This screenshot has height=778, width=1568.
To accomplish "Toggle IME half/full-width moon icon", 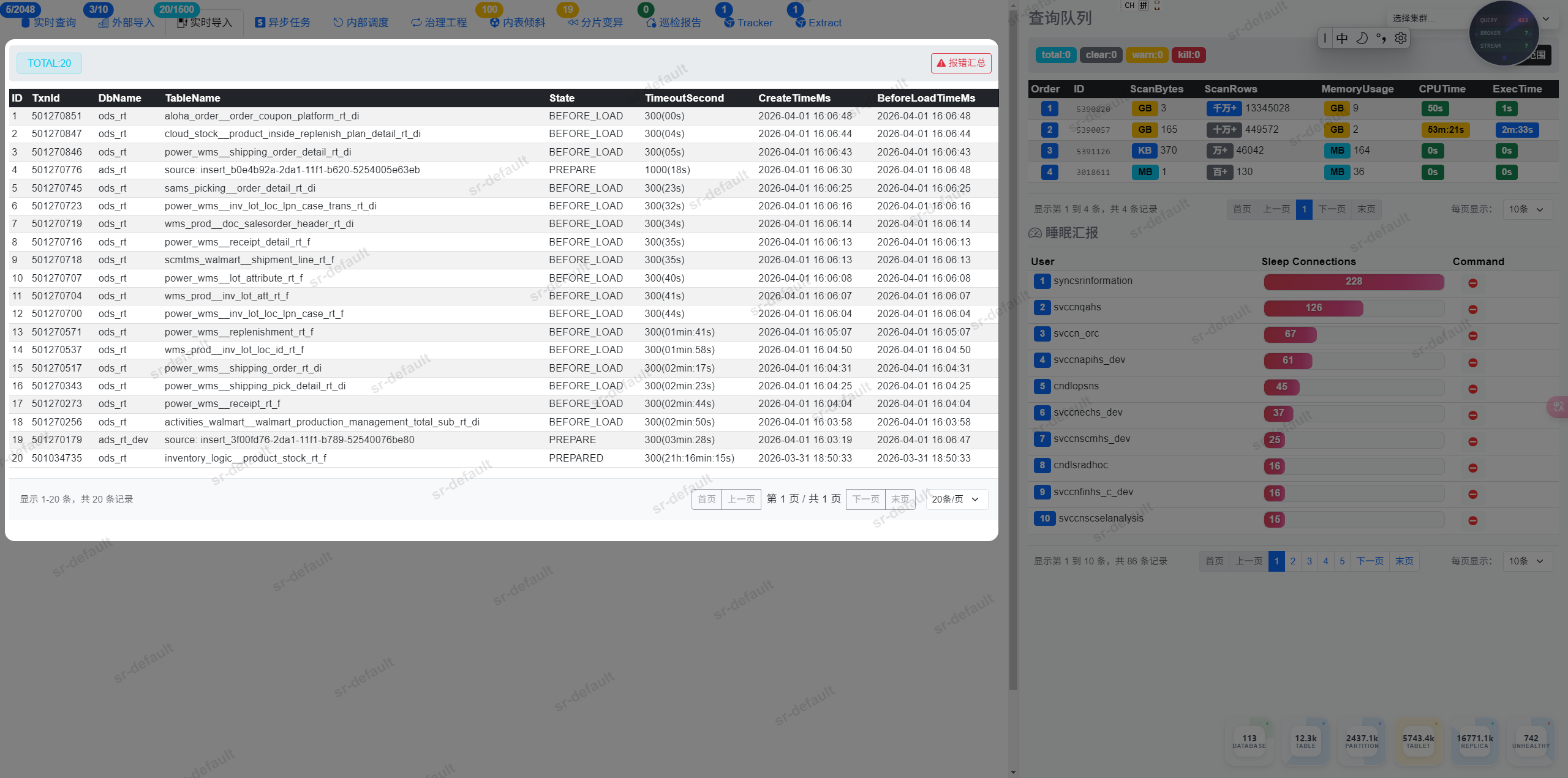I will click(1362, 39).
